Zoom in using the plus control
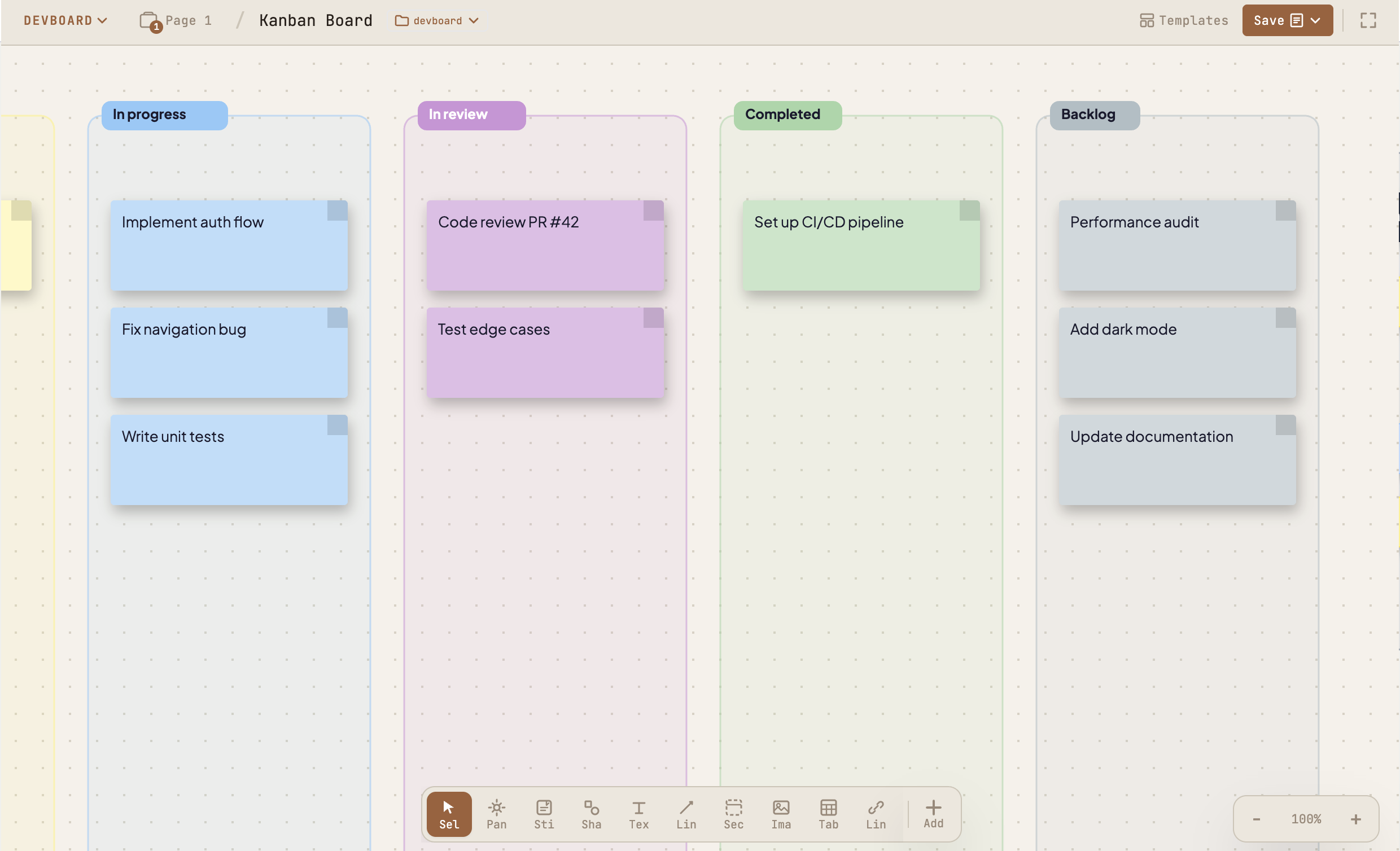The height and width of the screenshot is (851, 1400). tap(1355, 819)
